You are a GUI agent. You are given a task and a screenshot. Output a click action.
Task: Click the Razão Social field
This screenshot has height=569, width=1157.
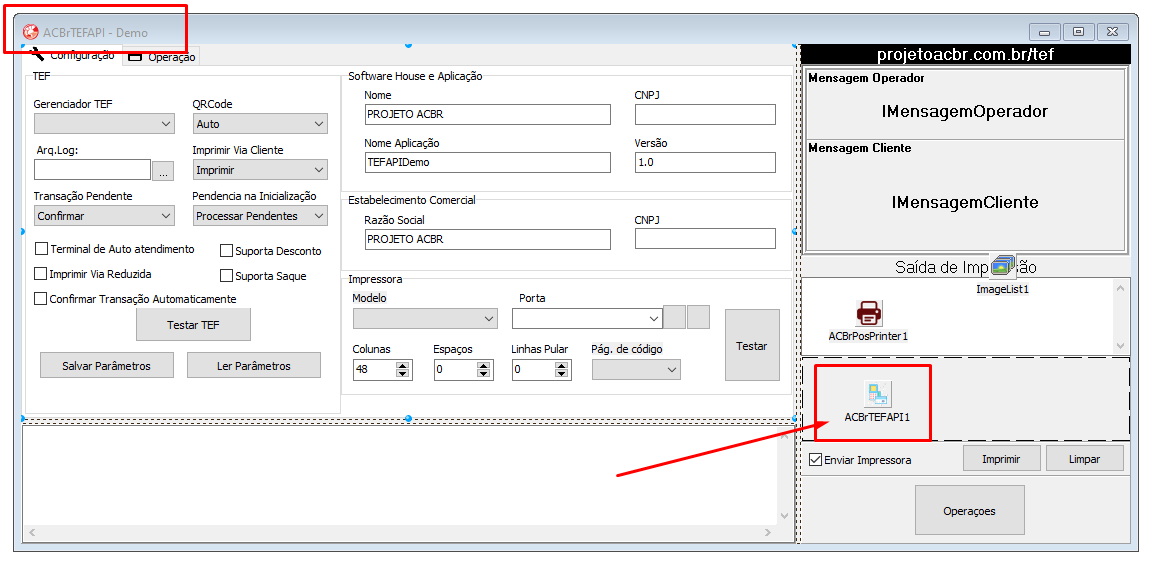[488, 239]
